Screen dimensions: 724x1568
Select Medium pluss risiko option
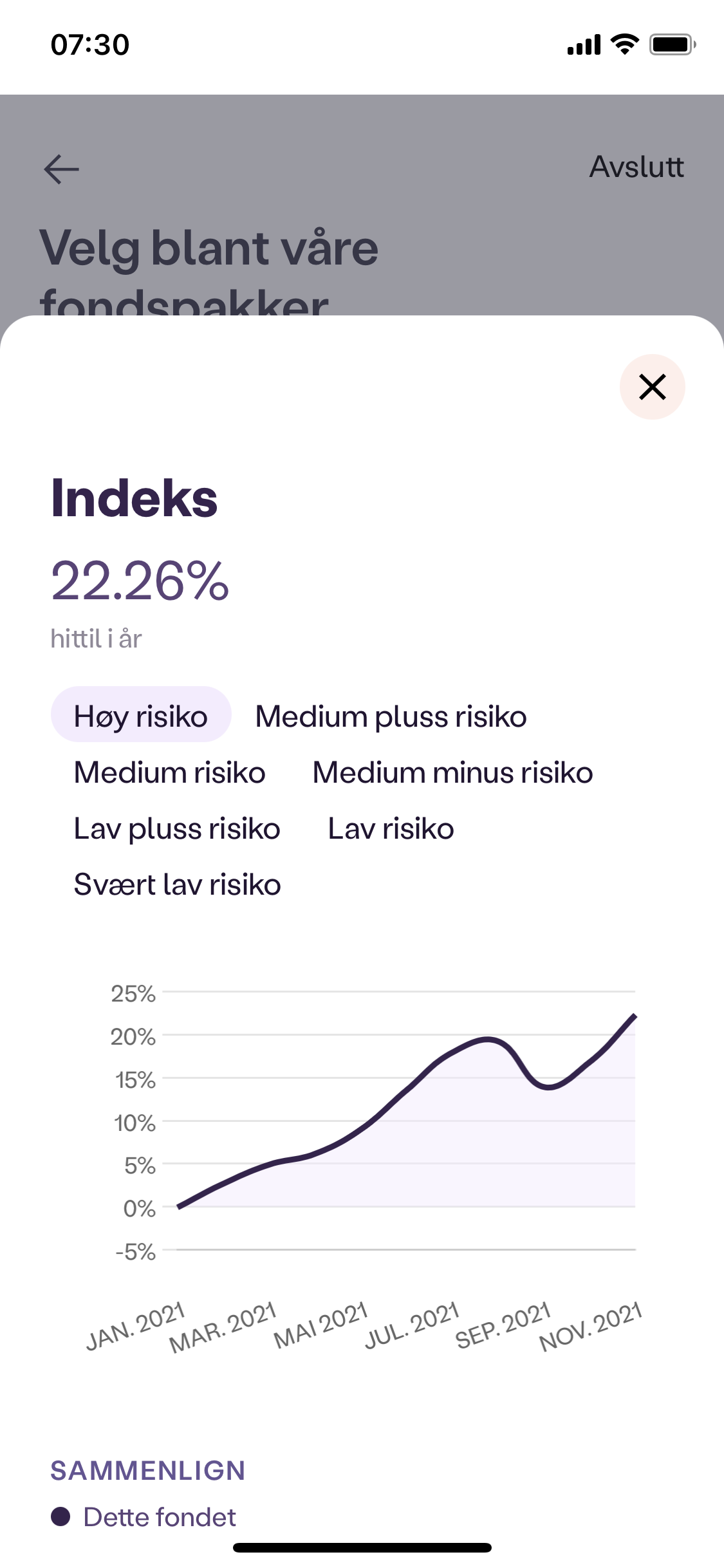pyautogui.click(x=391, y=716)
